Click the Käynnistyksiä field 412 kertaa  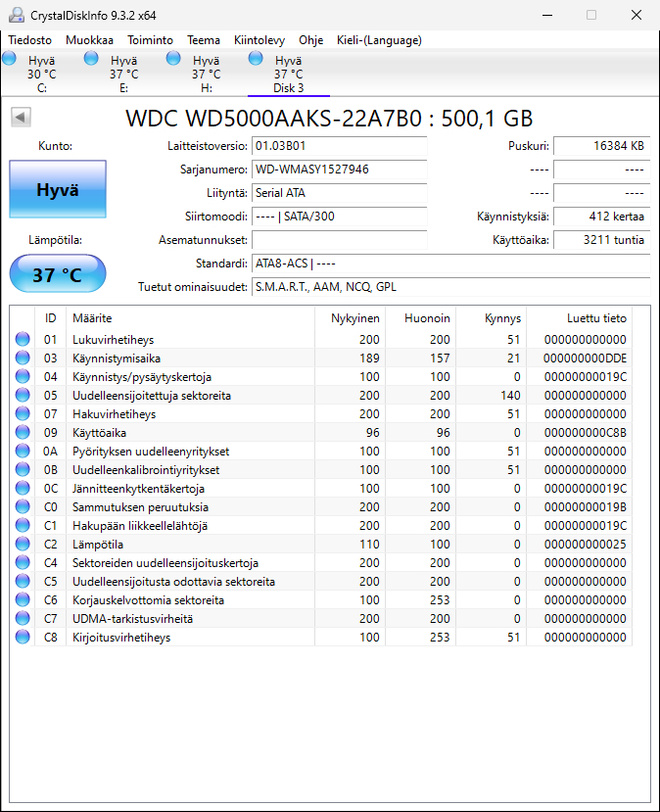(601, 216)
